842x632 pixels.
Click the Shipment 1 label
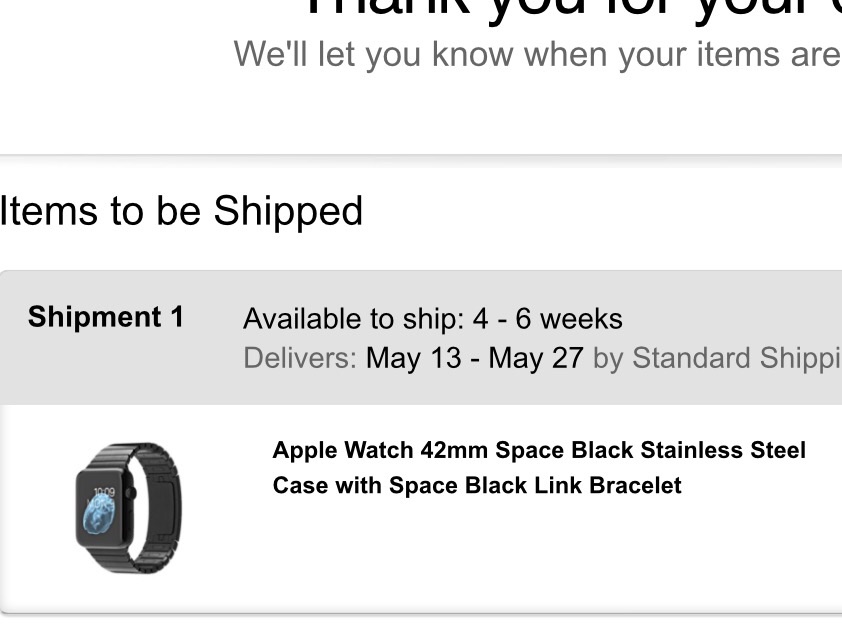click(106, 317)
